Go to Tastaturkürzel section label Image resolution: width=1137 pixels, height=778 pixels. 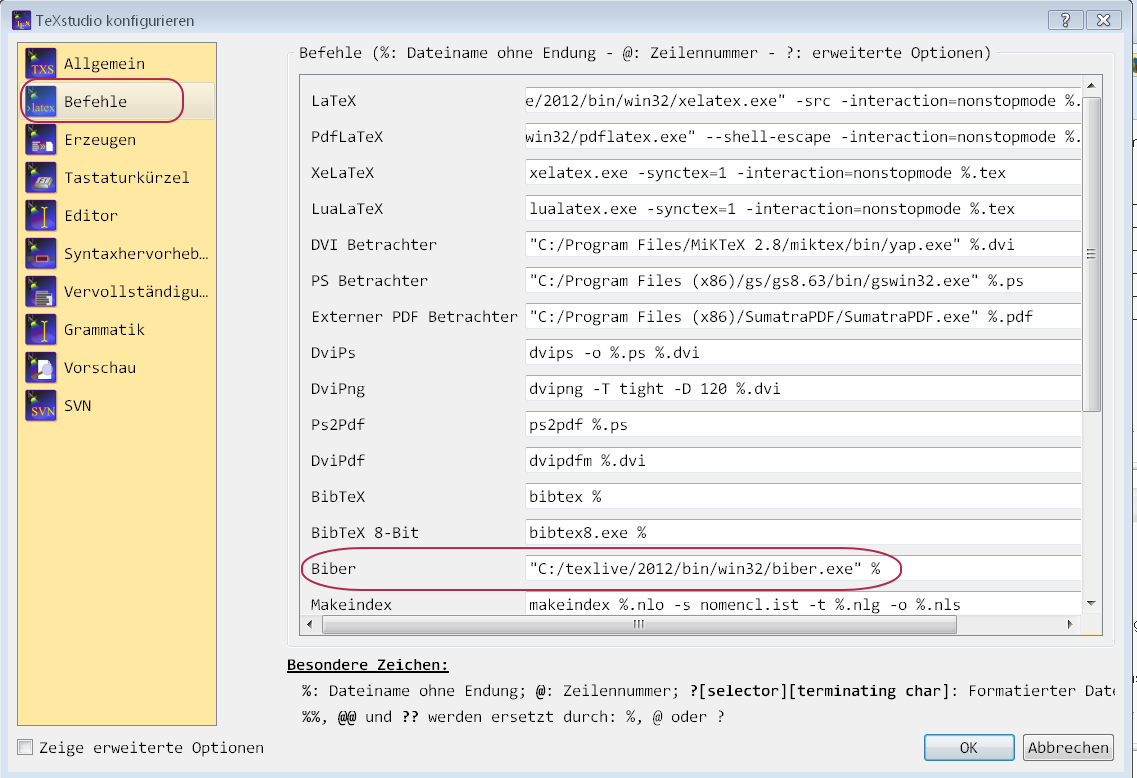click(x=127, y=178)
